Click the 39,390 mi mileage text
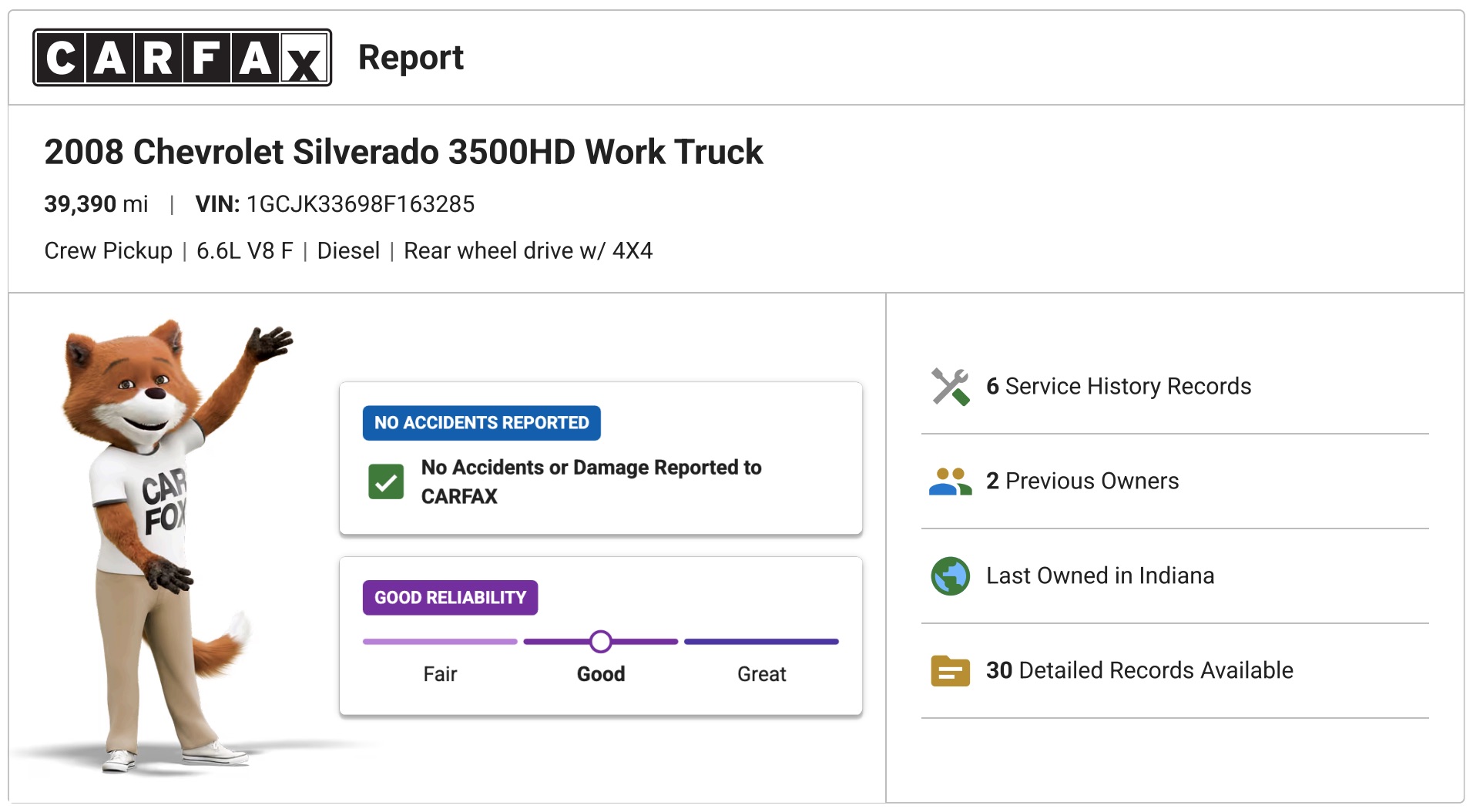 click(96, 204)
